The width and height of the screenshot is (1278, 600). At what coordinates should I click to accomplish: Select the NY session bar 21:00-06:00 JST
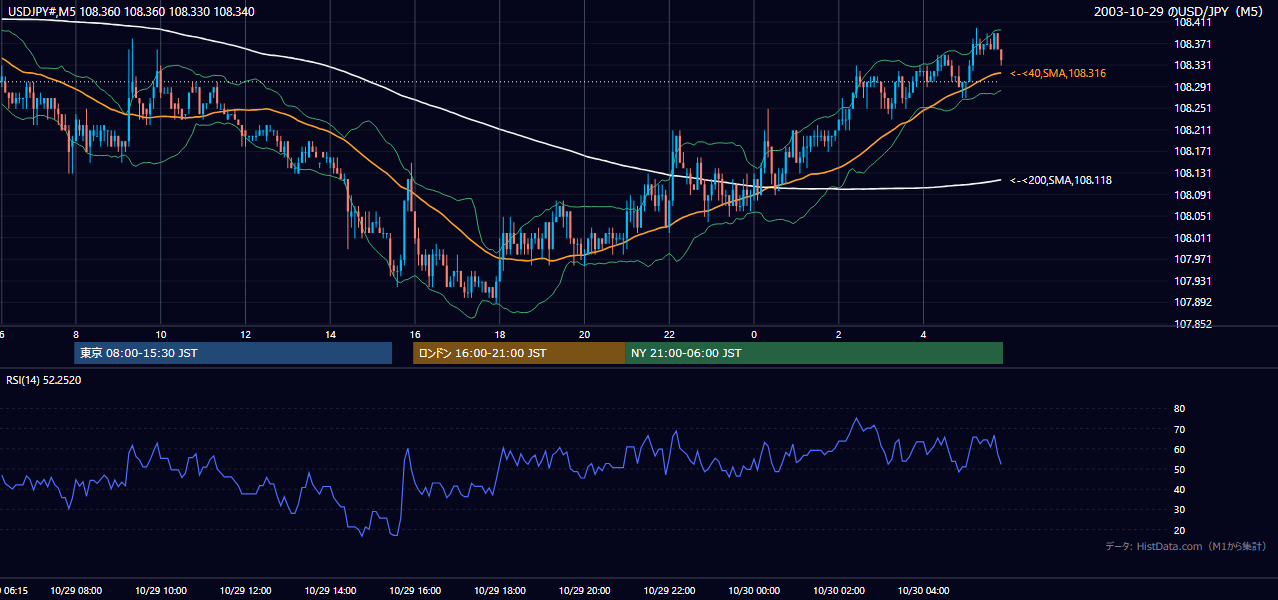point(814,353)
